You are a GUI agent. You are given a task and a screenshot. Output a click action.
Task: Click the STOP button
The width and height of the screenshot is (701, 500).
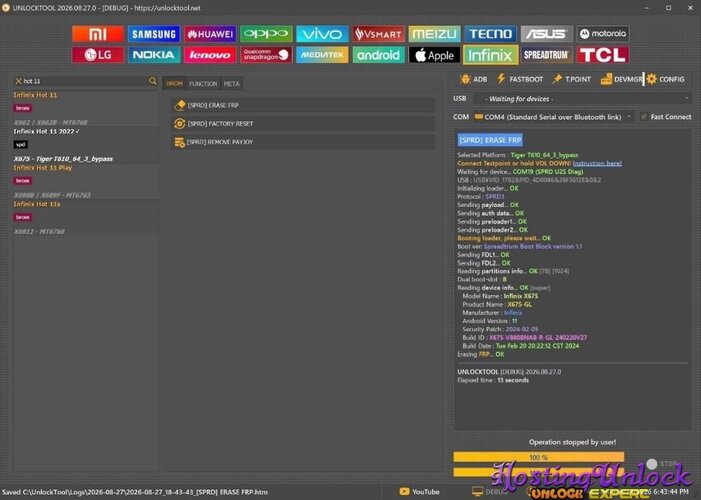[x=663, y=464]
